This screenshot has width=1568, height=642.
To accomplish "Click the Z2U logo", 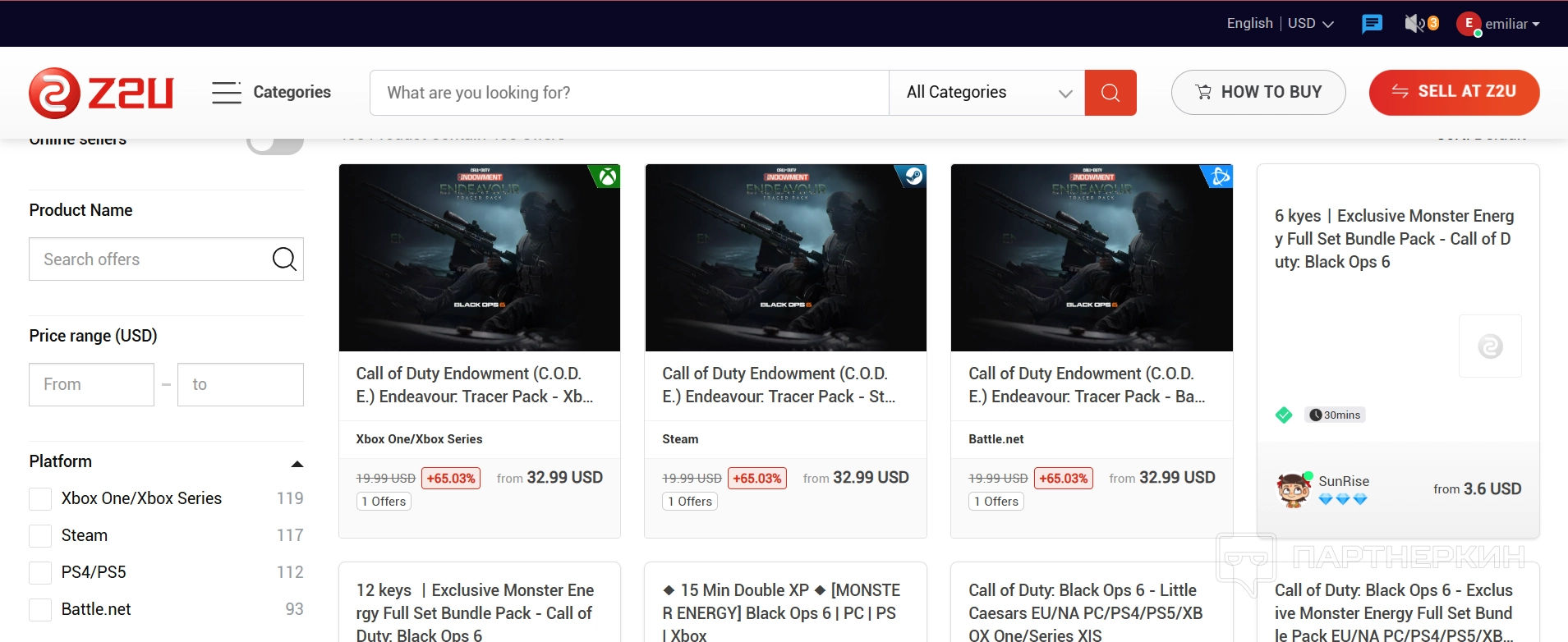I will [101, 93].
